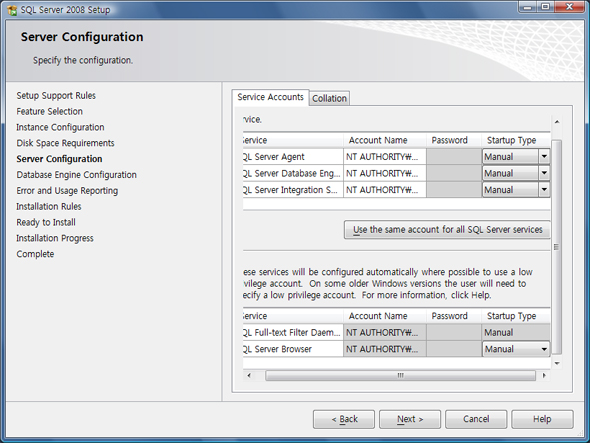Click the Help button
Image resolution: width=590 pixels, height=443 pixels.
(x=542, y=419)
